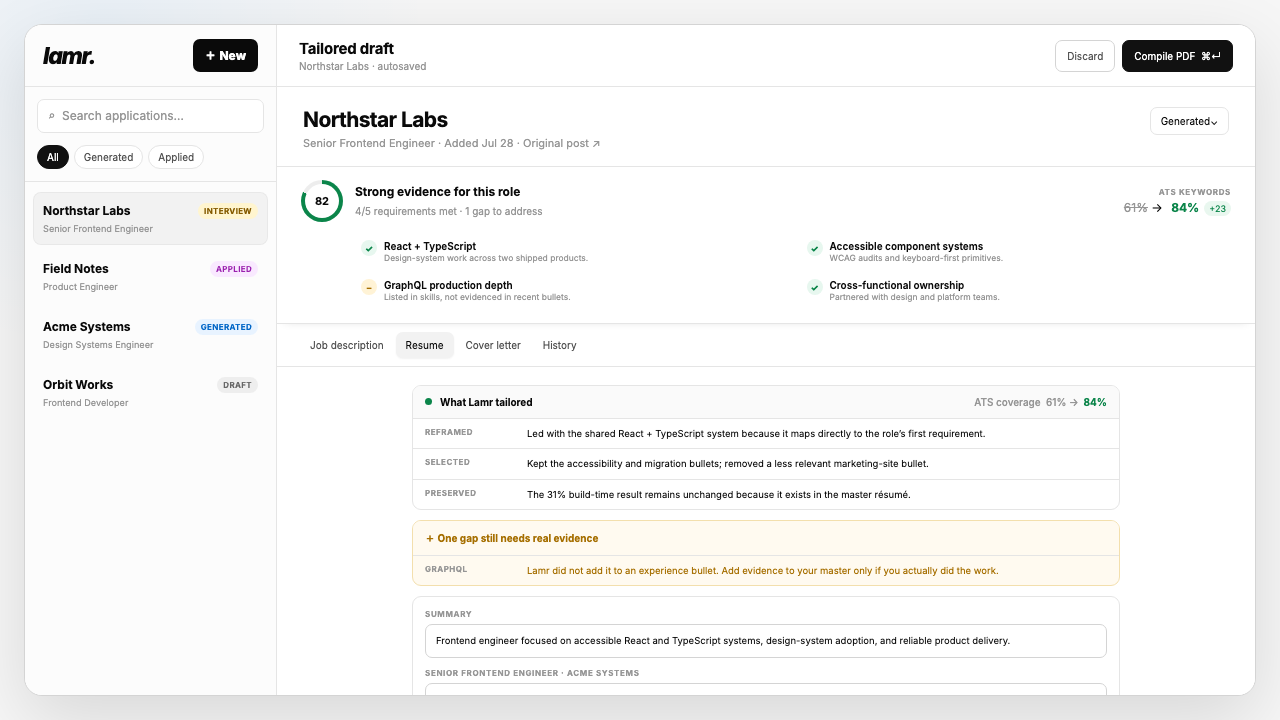Click the amber dash beside GraphQL production depth
This screenshot has width=1280, height=720.
(x=368, y=287)
